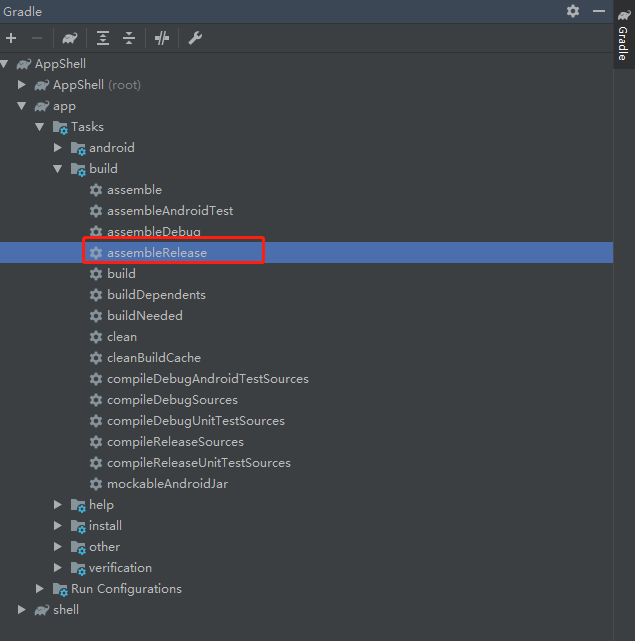Click the Tasks folder icon
Viewport: 635px width, 641px height.
(60, 128)
